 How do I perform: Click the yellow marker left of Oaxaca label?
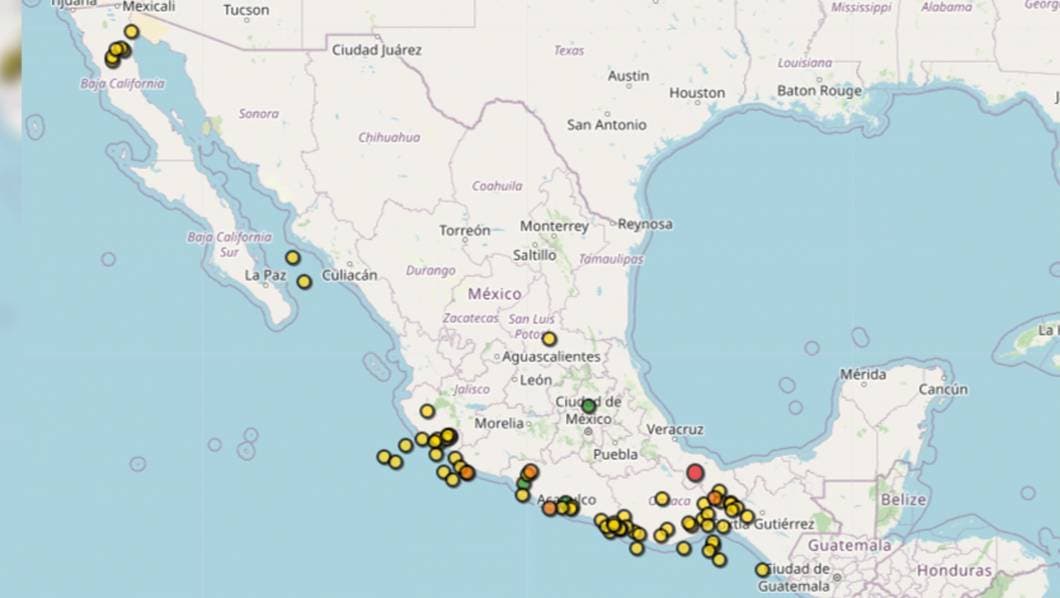[662, 498]
